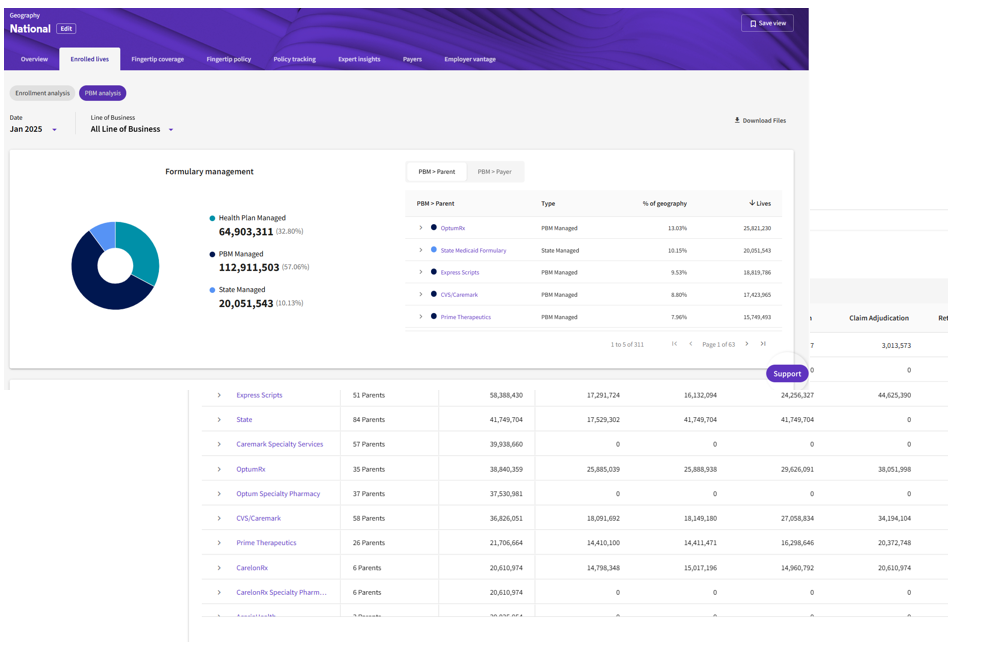Screen dimensions: 994x654
Task: Switch to Enrollment analysis pill
Action: [42, 93]
